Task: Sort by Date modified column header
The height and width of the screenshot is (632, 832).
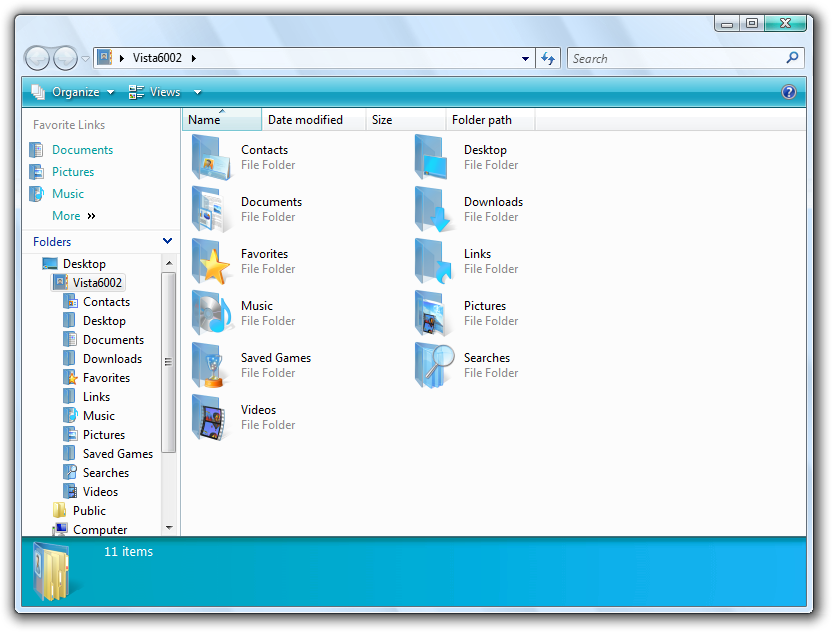Action: (x=305, y=120)
